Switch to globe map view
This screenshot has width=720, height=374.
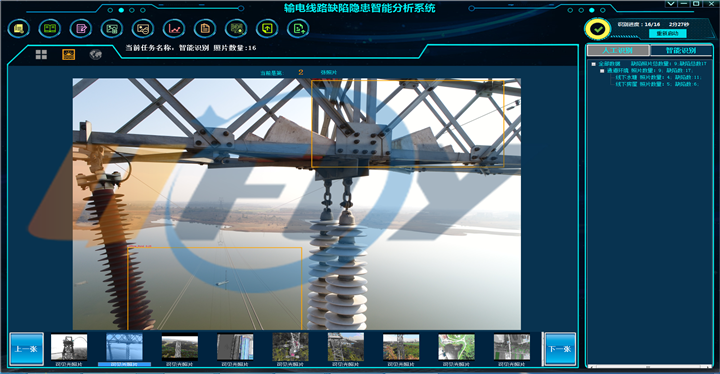[x=96, y=55]
